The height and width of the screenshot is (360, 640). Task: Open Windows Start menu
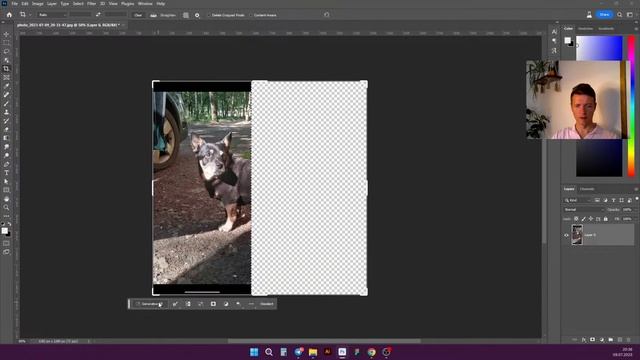point(254,352)
